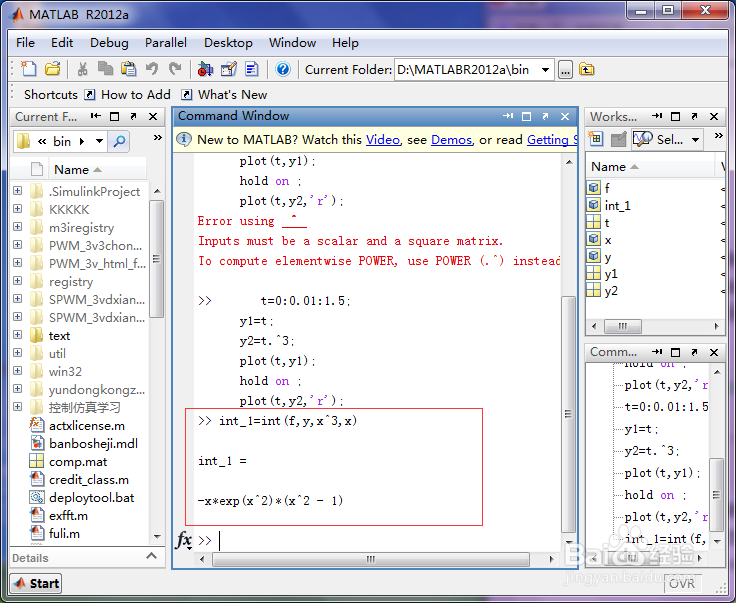Click the Video link
The width and height of the screenshot is (736, 603).
383,140
